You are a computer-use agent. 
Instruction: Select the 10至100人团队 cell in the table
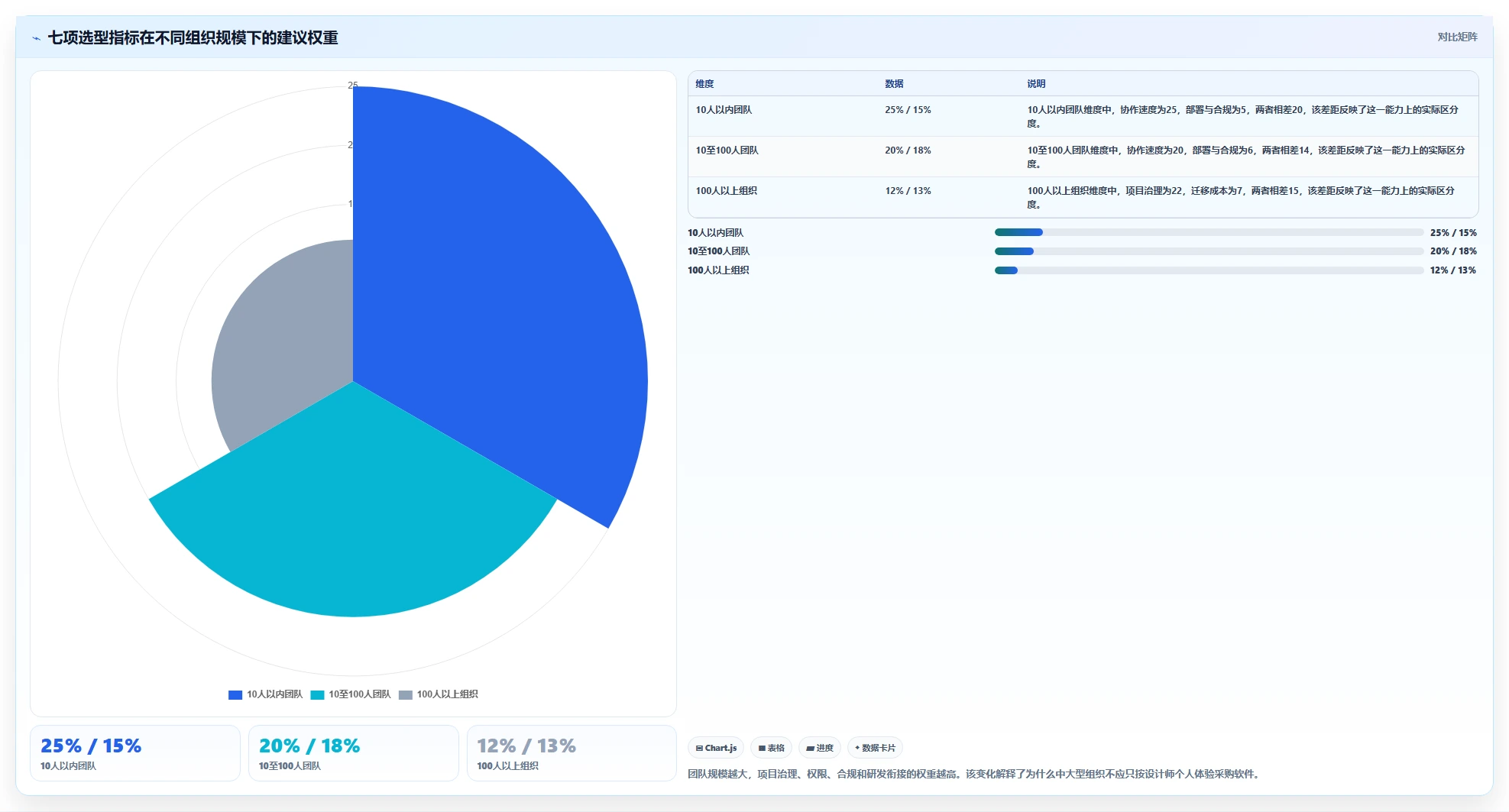click(x=727, y=150)
